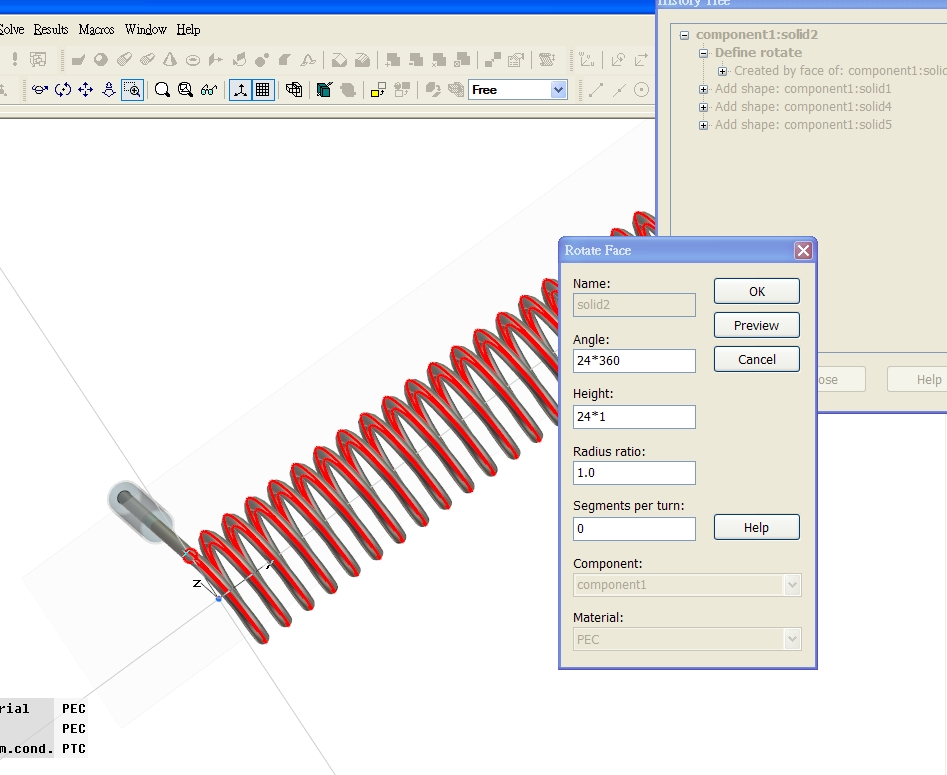Click Cancel in Rotate Face dialog
Image resolution: width=947 pixels, height=775 pixels.
click(757, 359)
